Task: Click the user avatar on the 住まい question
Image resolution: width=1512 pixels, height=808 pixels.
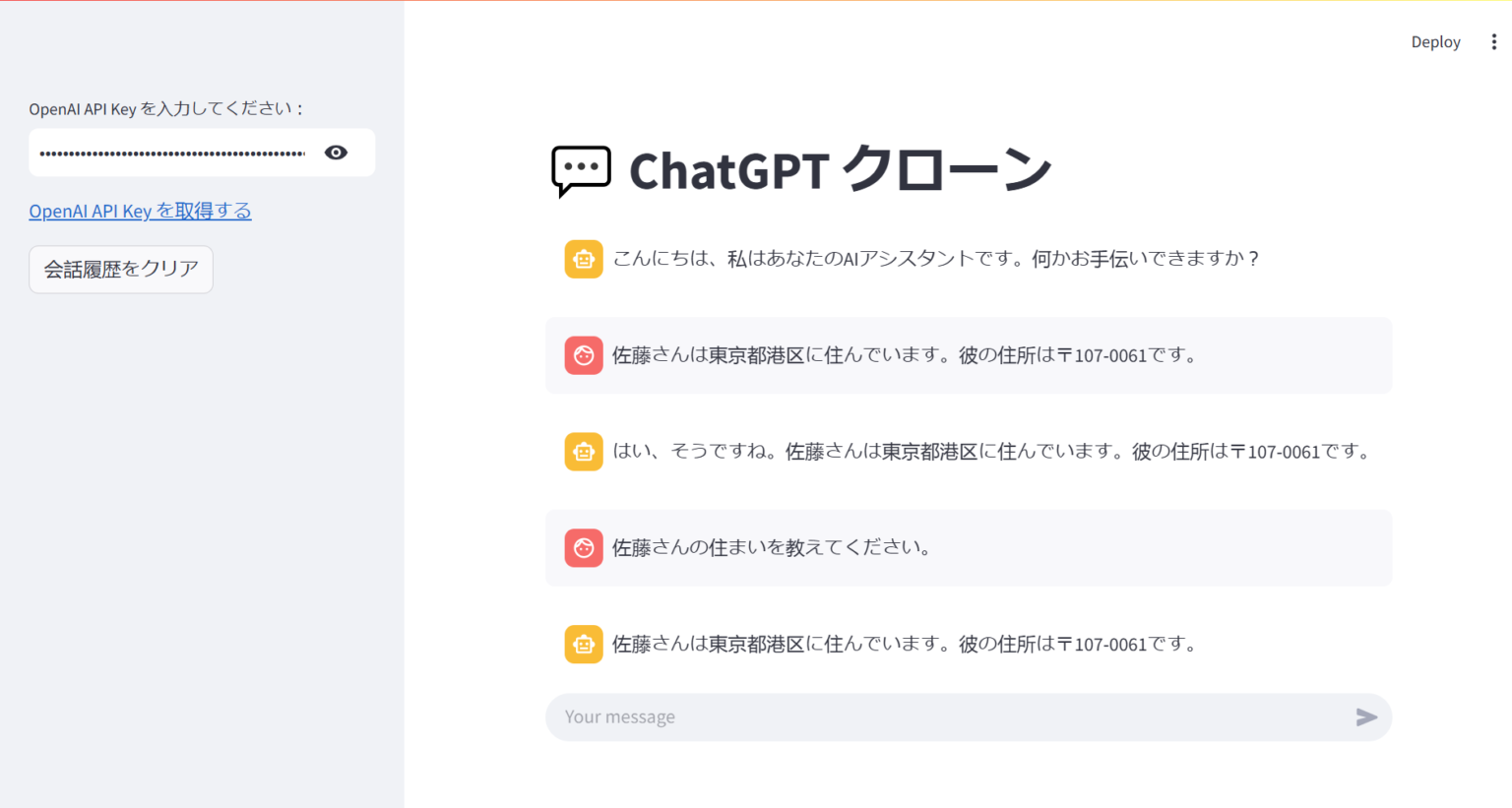Action: 584,548
